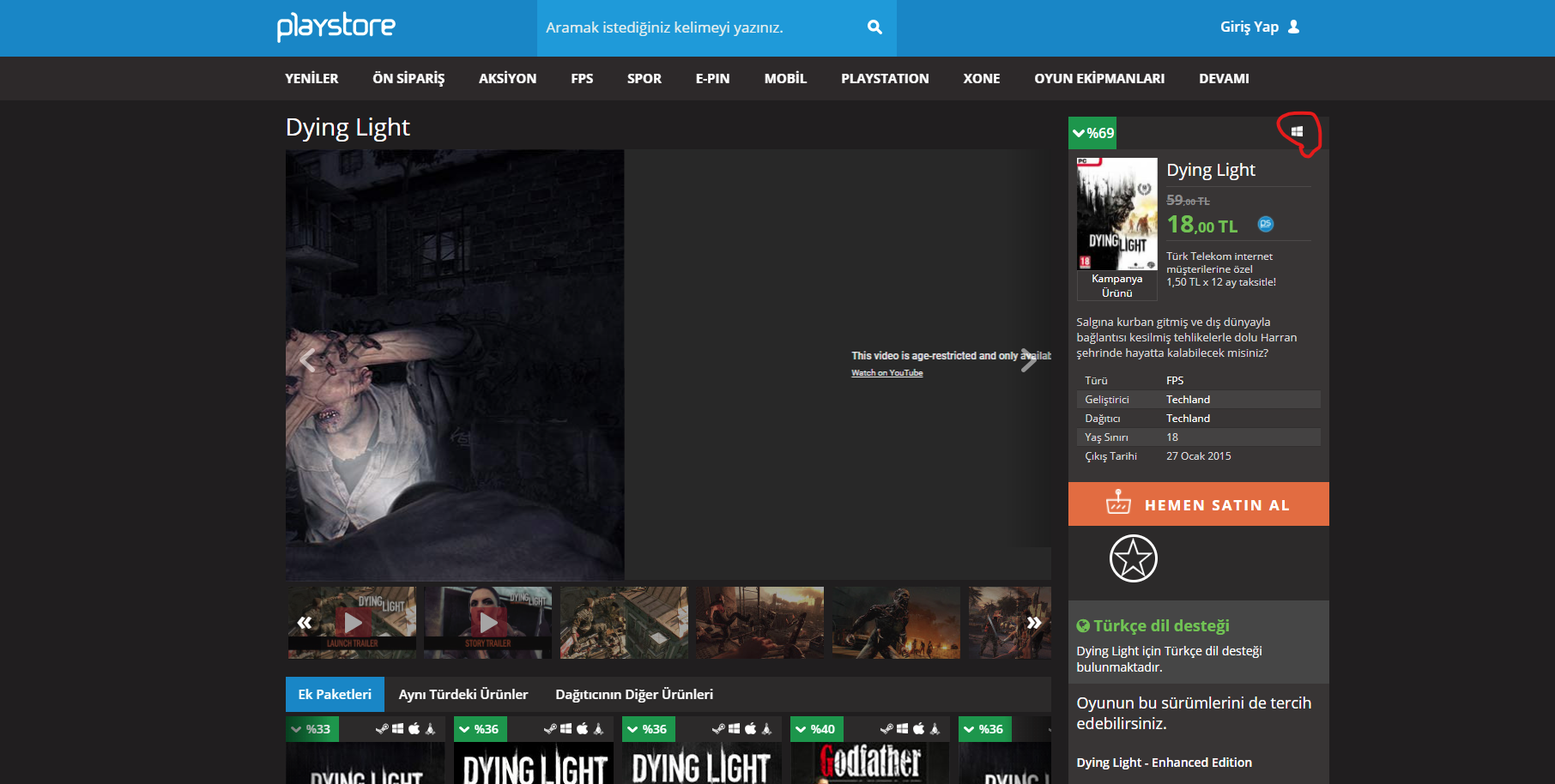This screenshot has height=784, width=1555.
Task: Show the next slide in the main gallery
Action: tap(1029, 361)
